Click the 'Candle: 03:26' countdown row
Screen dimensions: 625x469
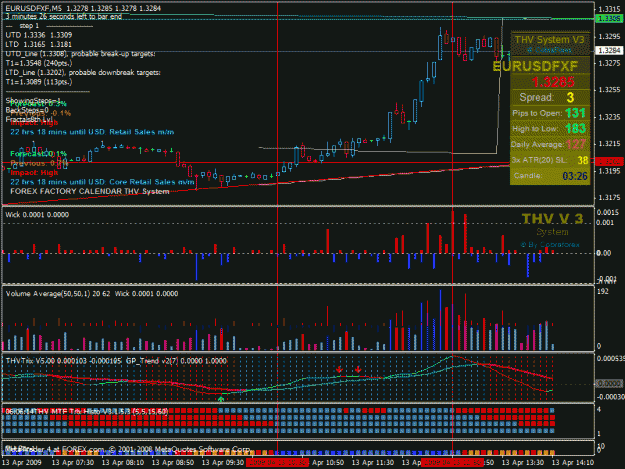tap(550, 176)
